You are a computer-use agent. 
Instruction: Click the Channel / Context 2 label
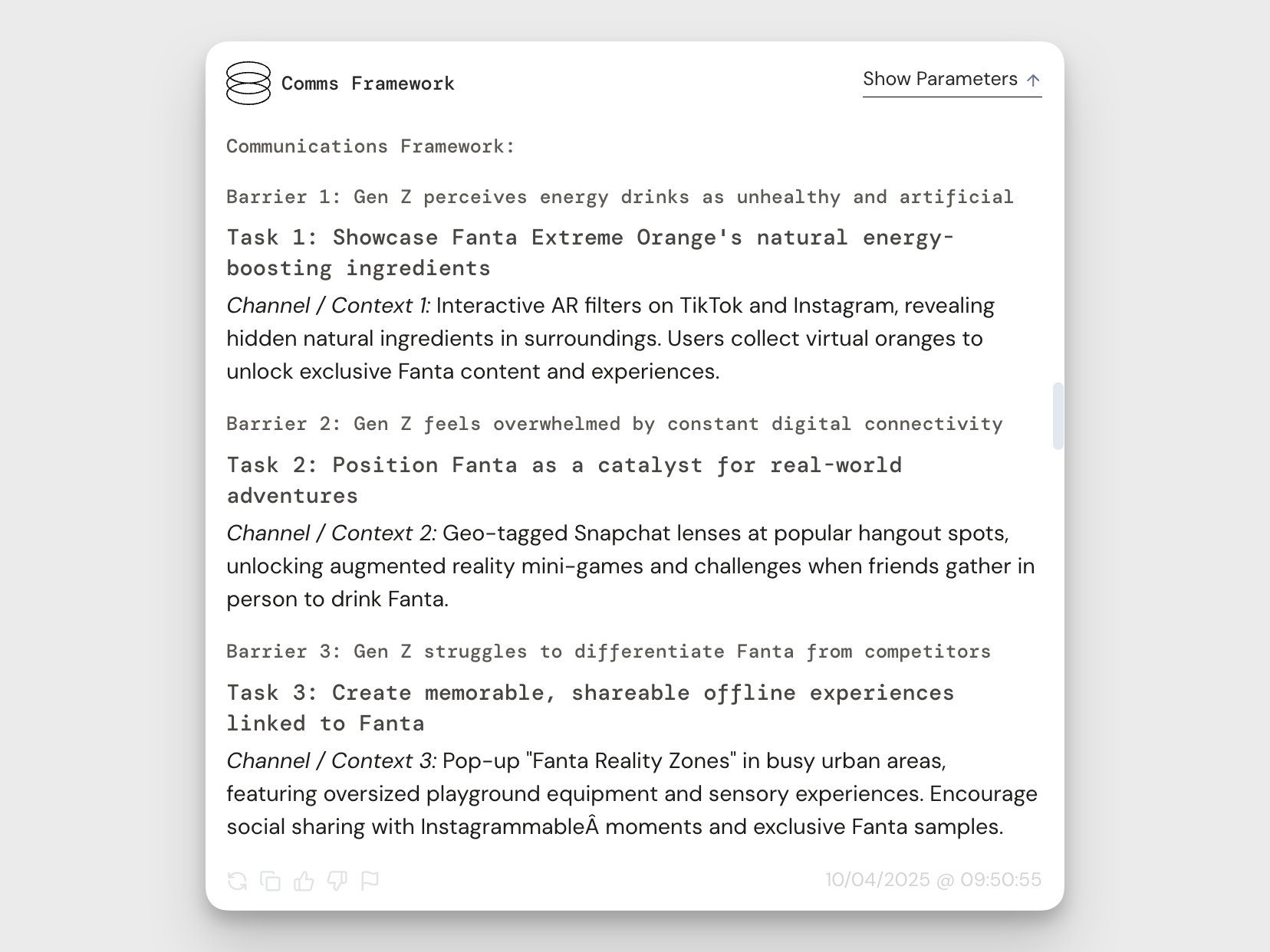[331, 533]
